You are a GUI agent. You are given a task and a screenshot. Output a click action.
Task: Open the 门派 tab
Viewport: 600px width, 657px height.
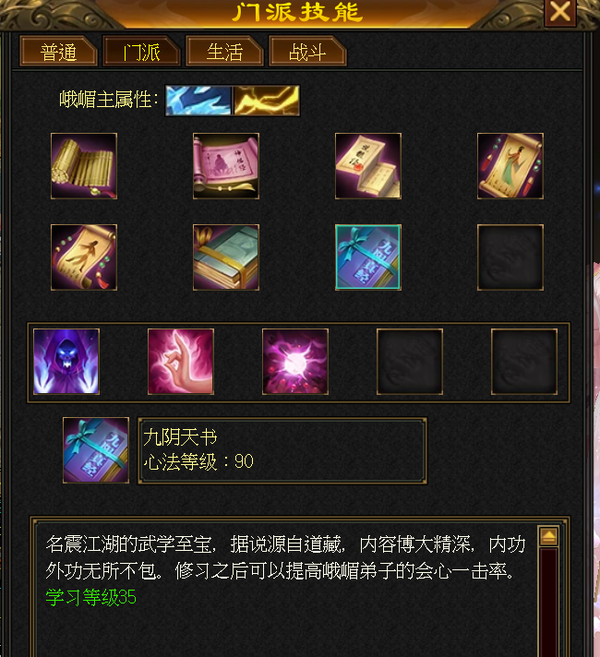(x=142, y=52)
